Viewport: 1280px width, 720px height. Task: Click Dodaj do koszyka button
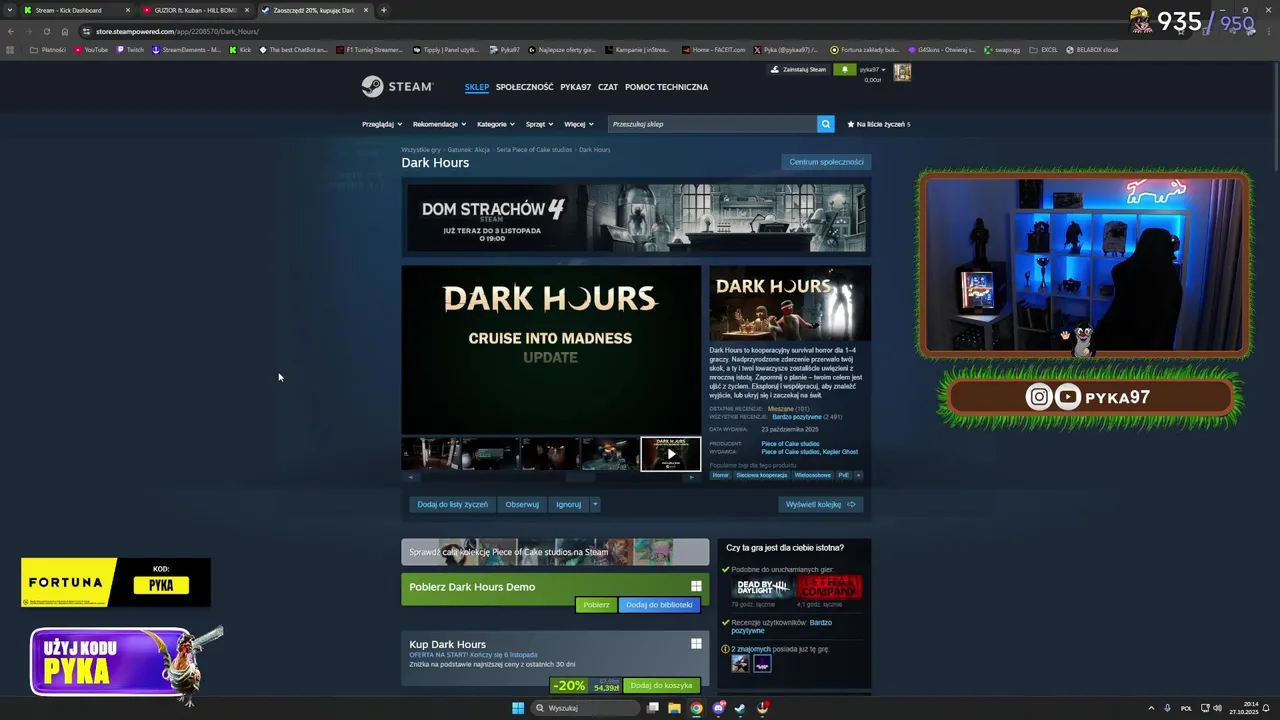[x=661, y=686]
